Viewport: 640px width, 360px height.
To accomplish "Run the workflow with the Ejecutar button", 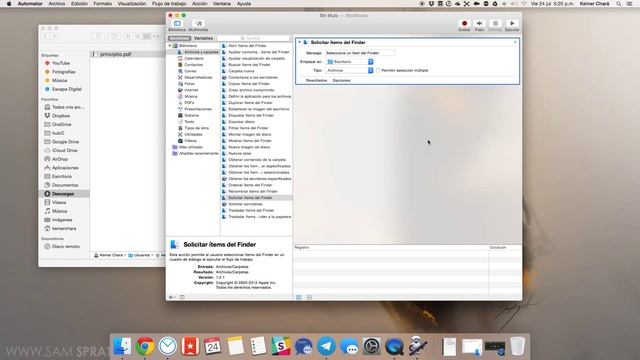I will [512, 25].
